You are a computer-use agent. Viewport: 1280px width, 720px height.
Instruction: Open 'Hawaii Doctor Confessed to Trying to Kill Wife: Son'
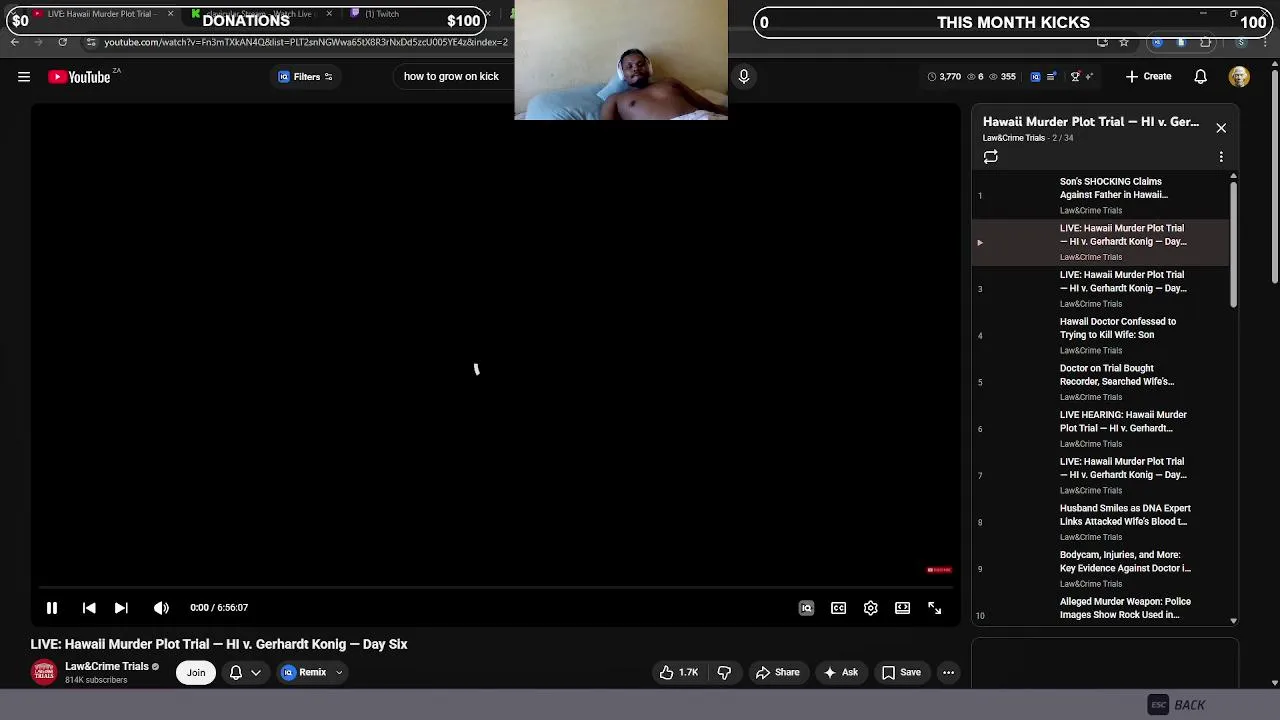point(1100,335)
